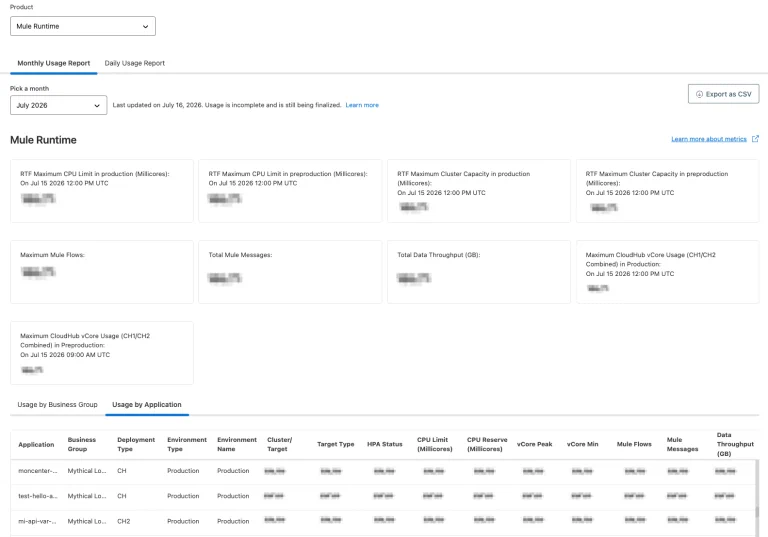This screenshot has height=537, width=768.
Task: Click the CPU Limit (Millicores) column header
Action: [435, 444]
